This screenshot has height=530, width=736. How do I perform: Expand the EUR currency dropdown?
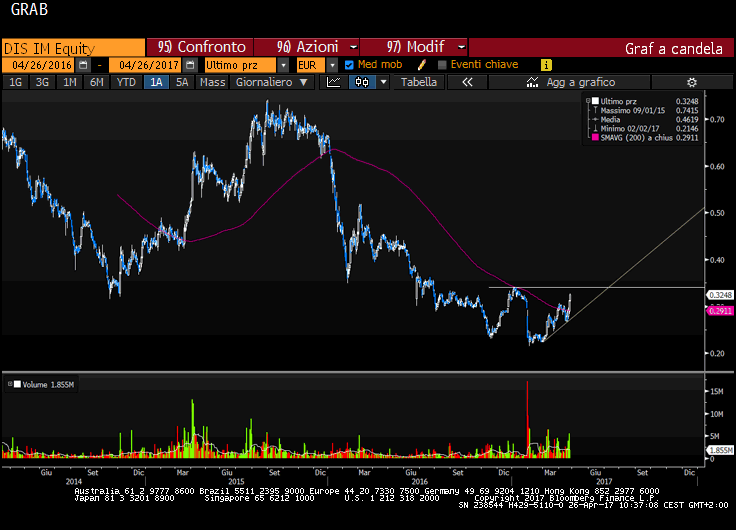[x=331, y=64]
